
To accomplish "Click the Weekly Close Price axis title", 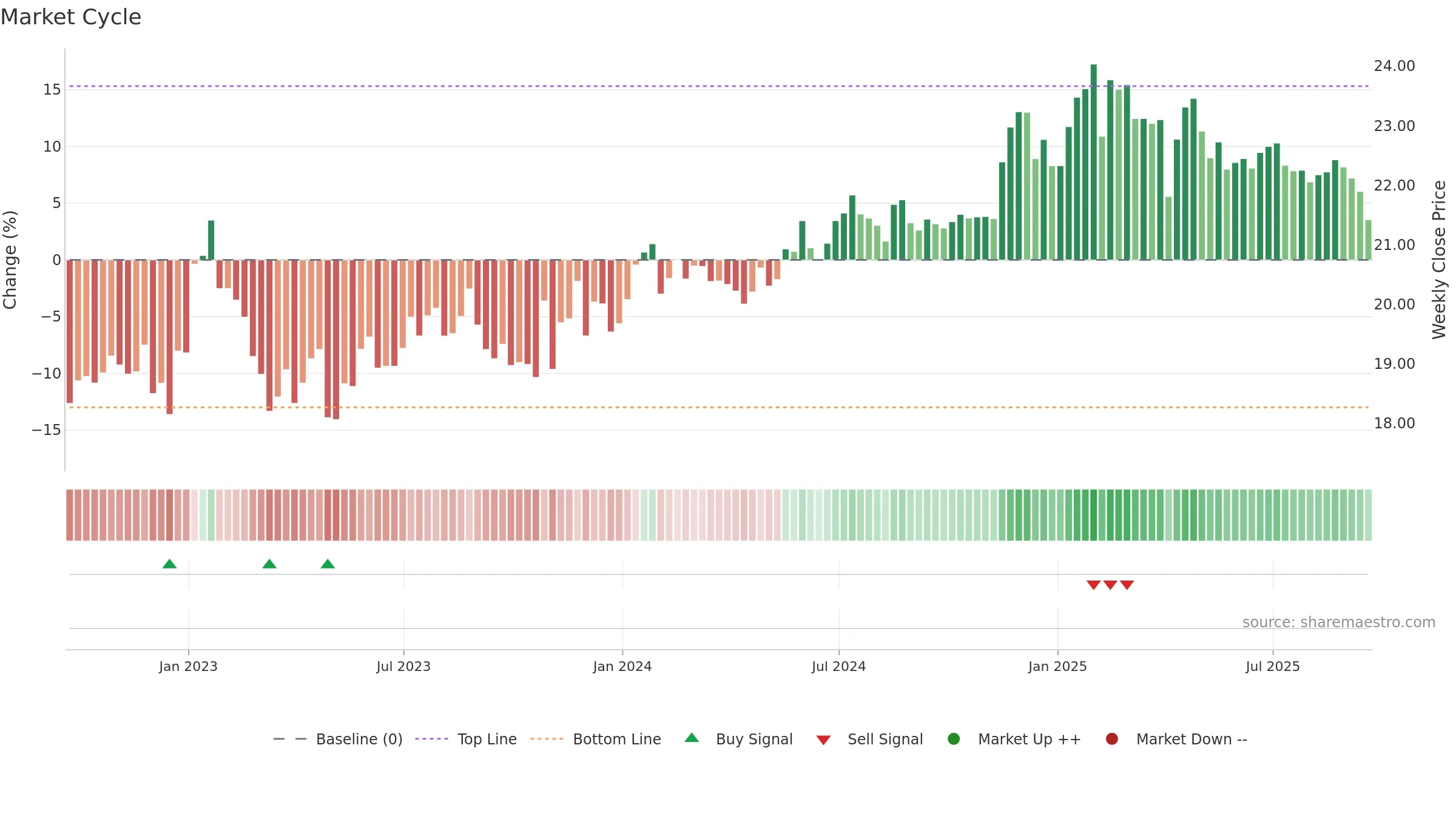I will click(x=1439, y=260).
